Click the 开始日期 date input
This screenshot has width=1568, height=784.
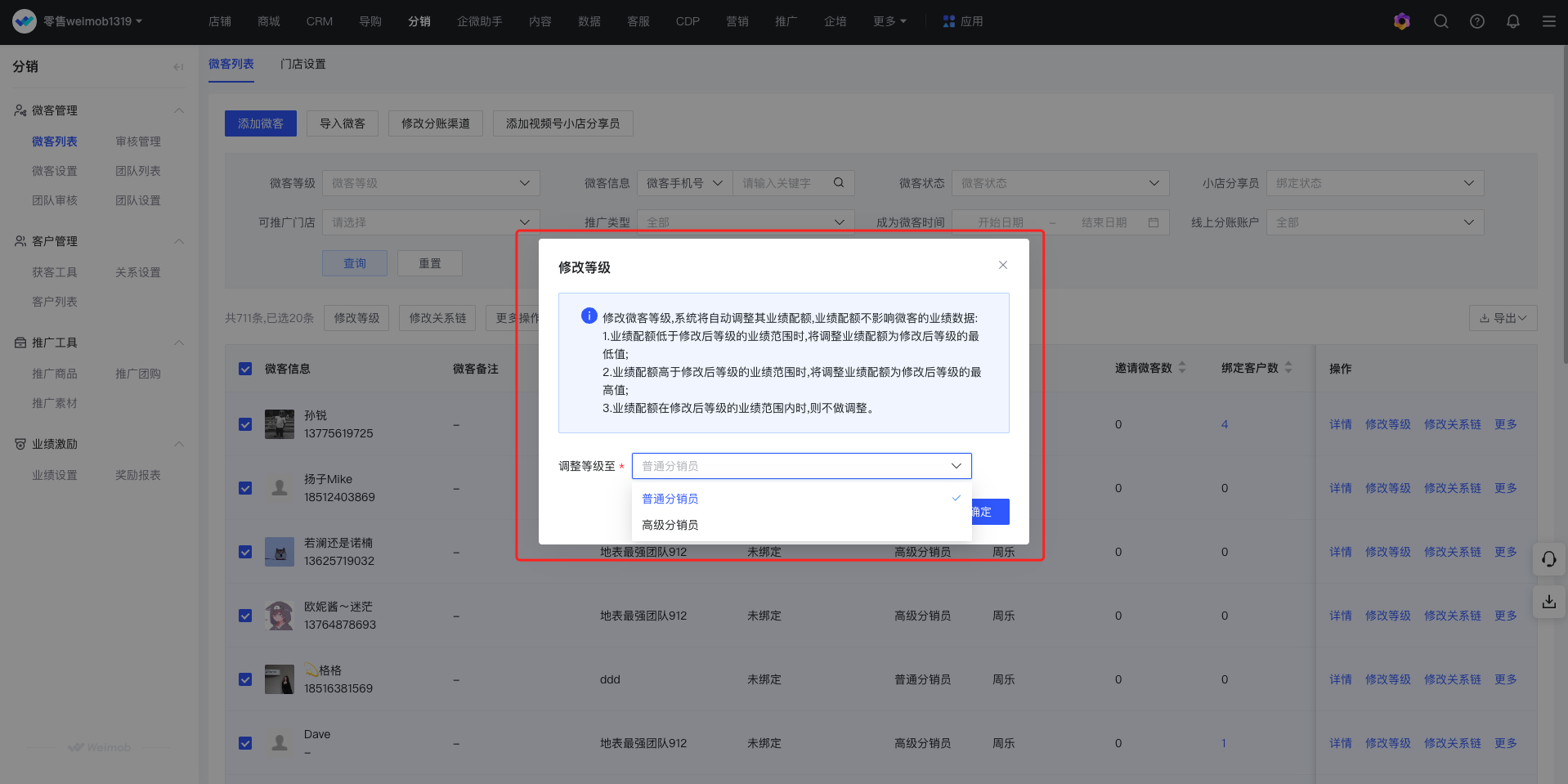[1001, 222]
